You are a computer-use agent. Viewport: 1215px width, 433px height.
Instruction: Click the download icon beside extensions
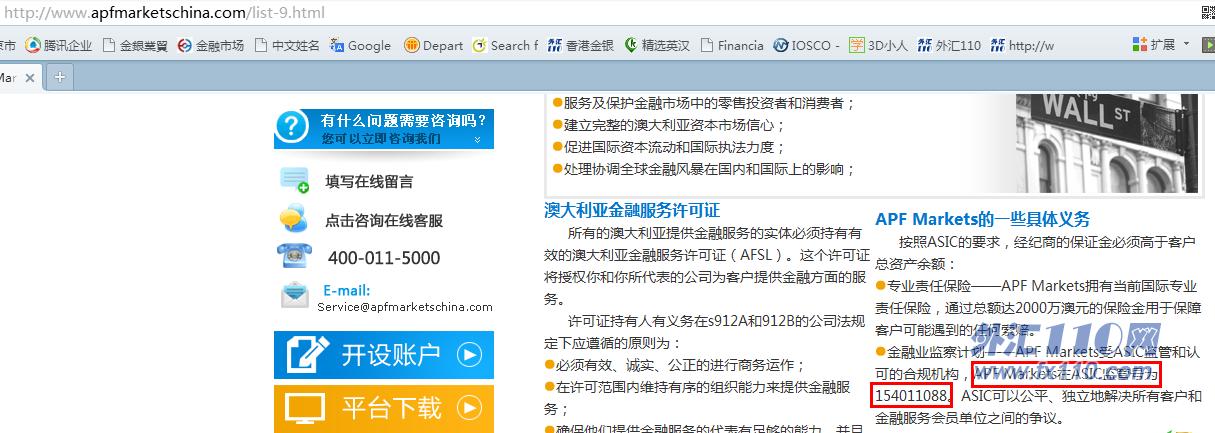1207,45
